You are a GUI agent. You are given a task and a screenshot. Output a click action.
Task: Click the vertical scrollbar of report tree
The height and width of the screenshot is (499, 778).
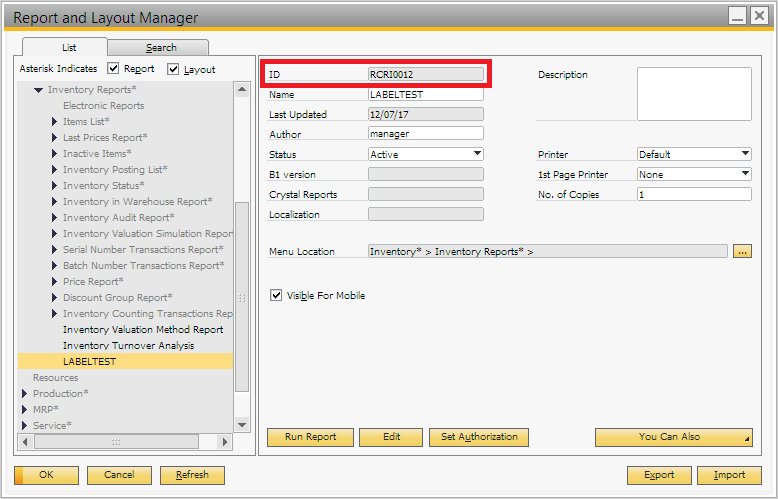coord(241,250)
